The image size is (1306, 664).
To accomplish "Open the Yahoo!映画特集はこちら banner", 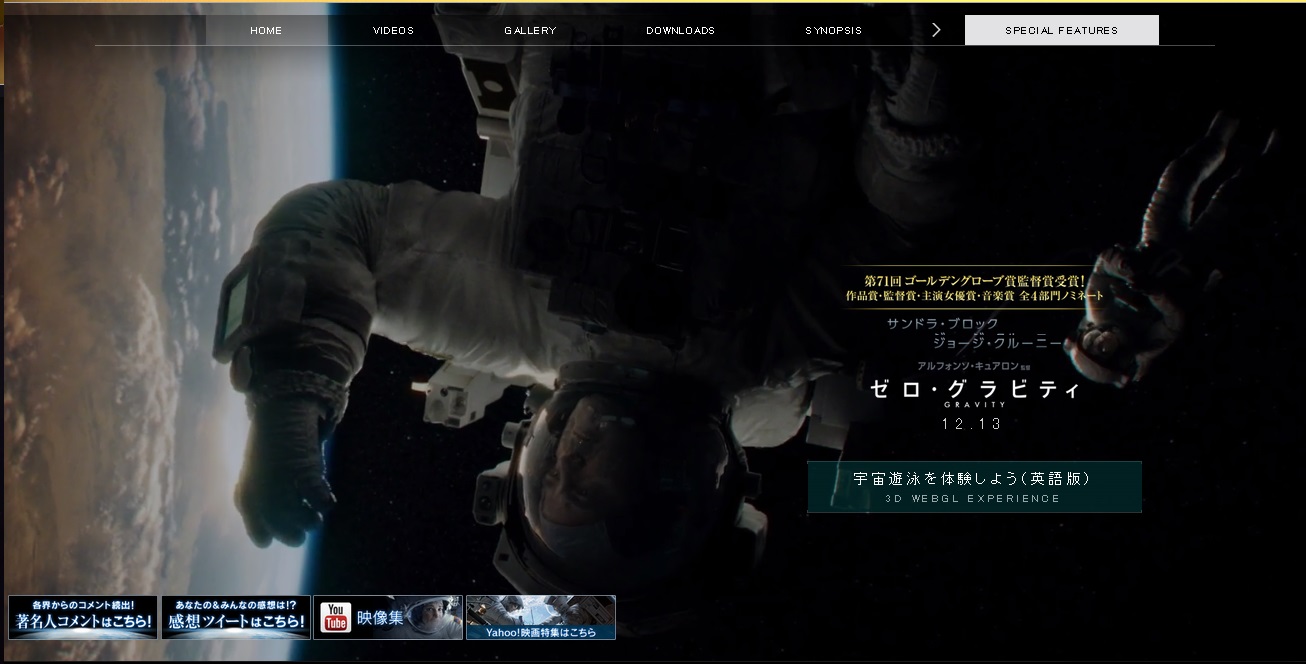I will point(541,617).
